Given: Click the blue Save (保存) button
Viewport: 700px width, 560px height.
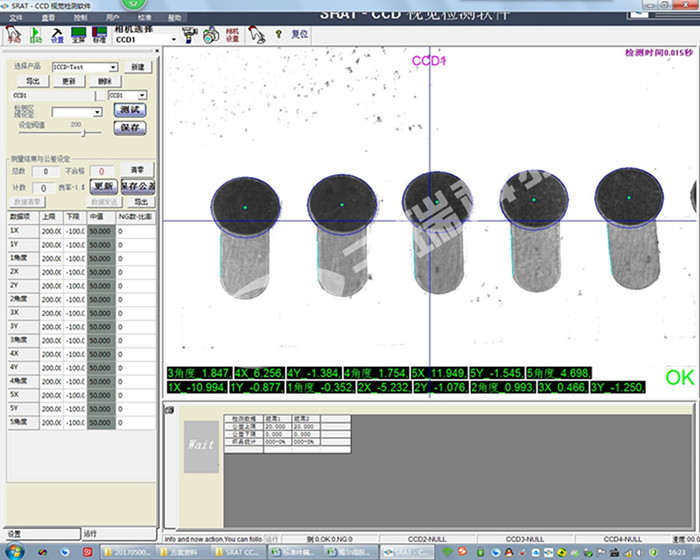Looking at the screenshot, I should [130, 128].
